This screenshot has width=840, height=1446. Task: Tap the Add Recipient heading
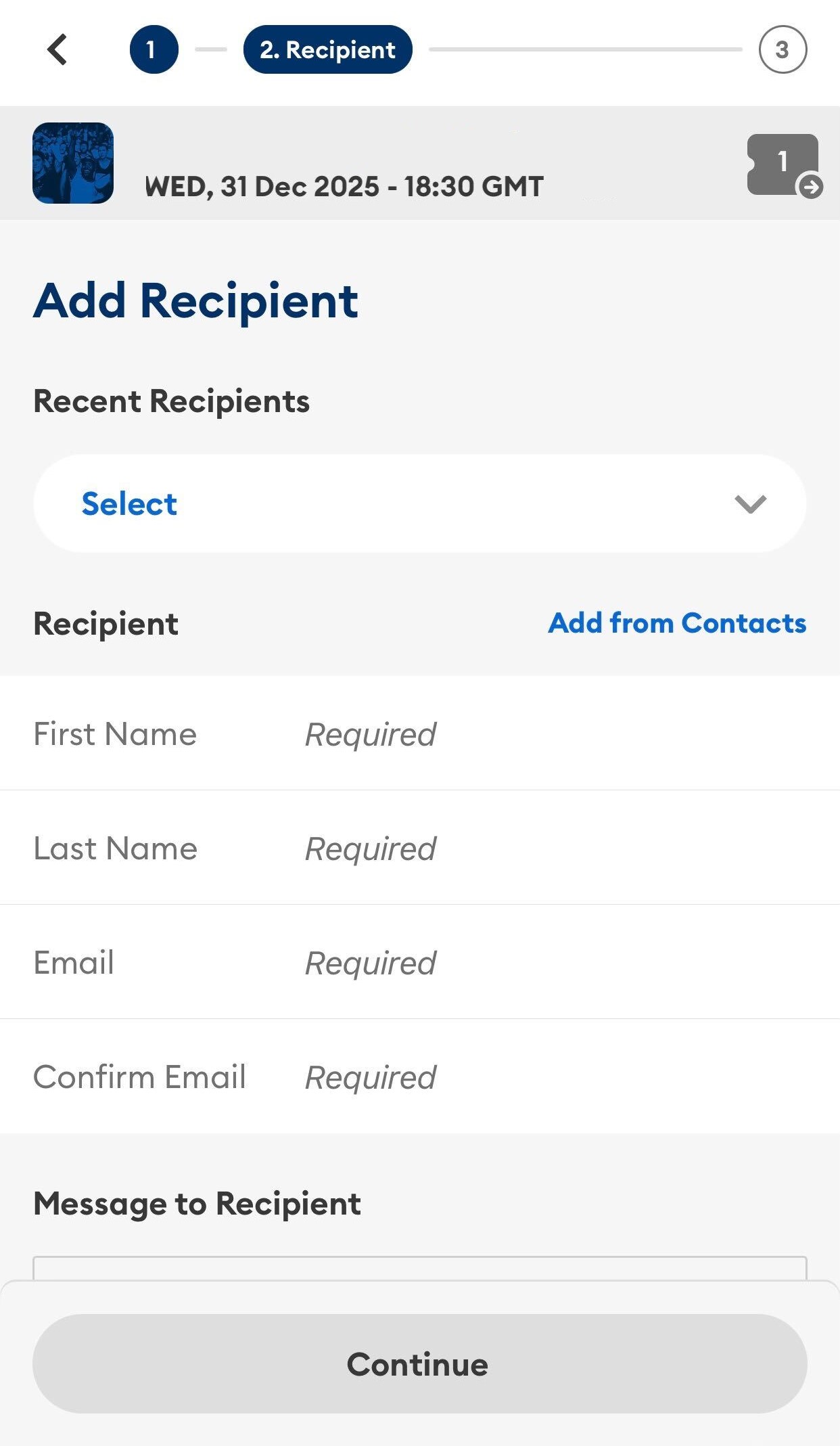(195, 300)
